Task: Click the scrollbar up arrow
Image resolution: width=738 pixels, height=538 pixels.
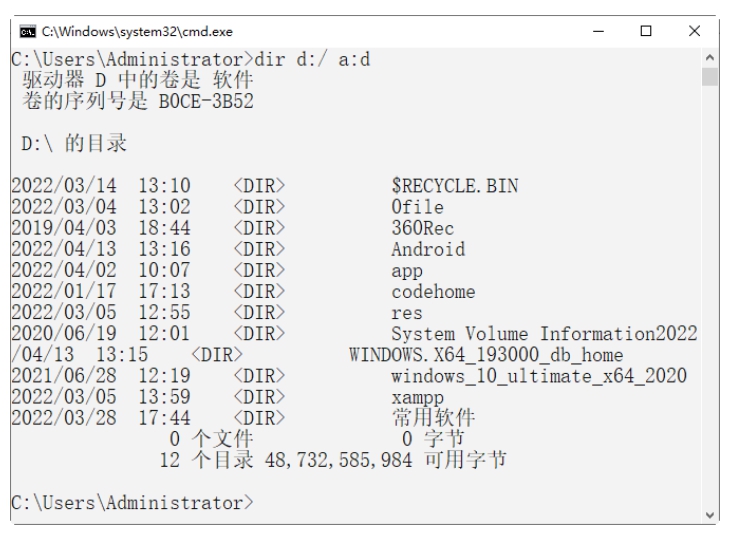Action: coord(709,58)
